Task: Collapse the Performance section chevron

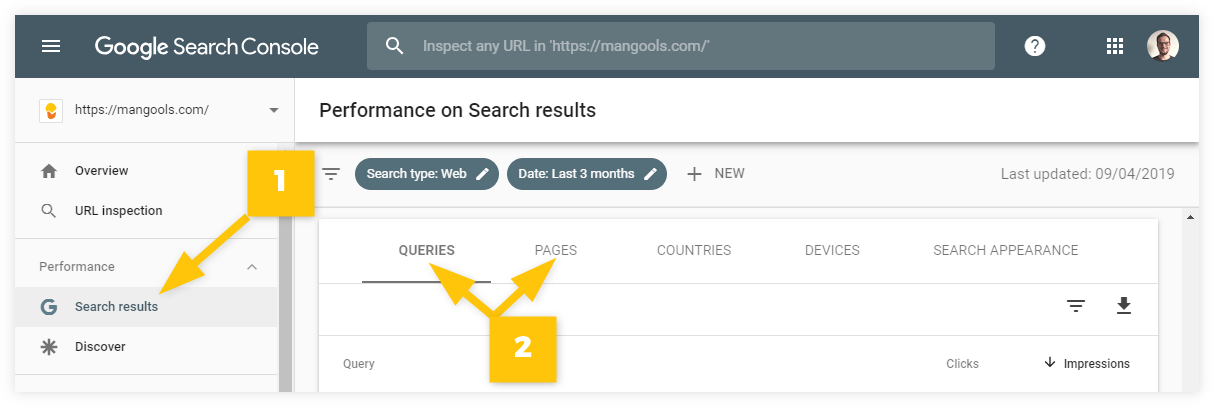Action: click(252, 267)
